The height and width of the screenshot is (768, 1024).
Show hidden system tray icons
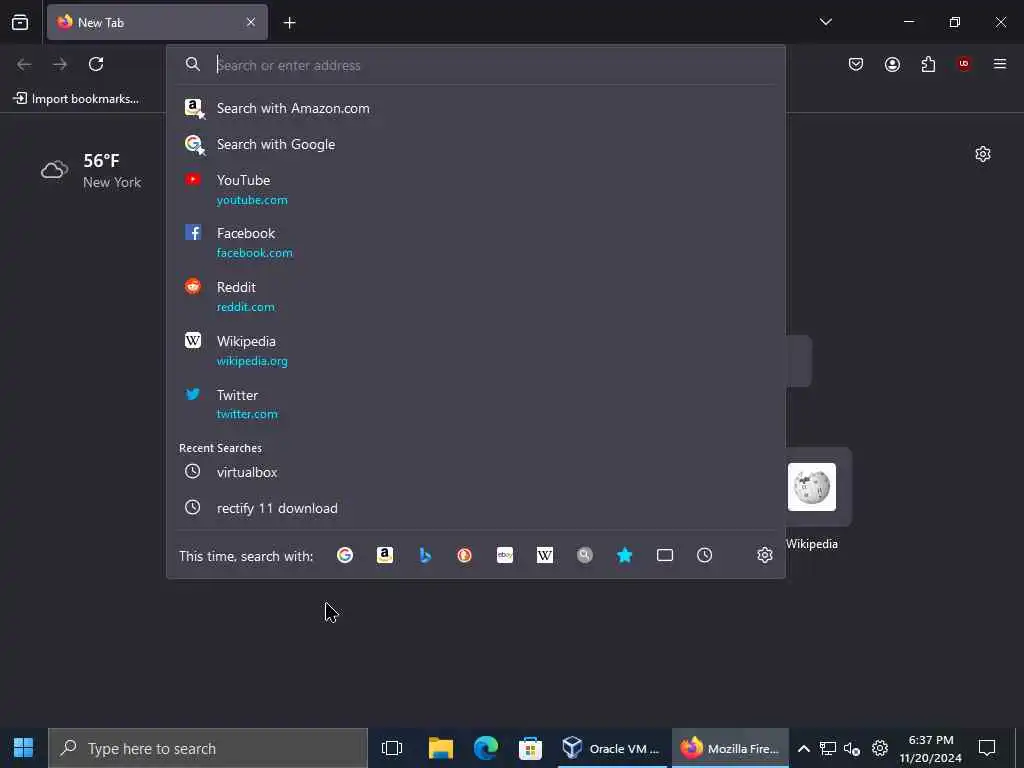pos(804,748)
